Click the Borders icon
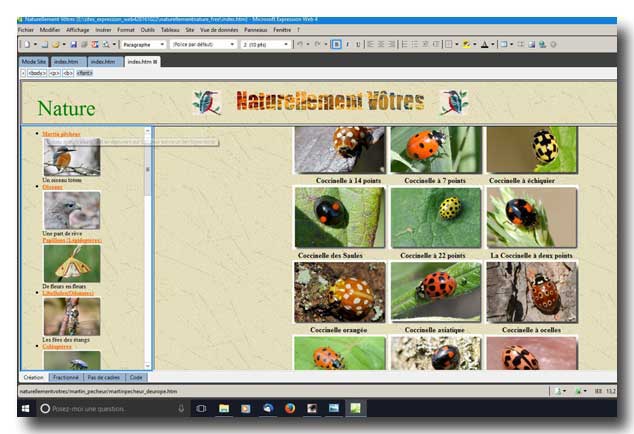The height and width of the screenshot is (434, 634). (x=448, y=44)
